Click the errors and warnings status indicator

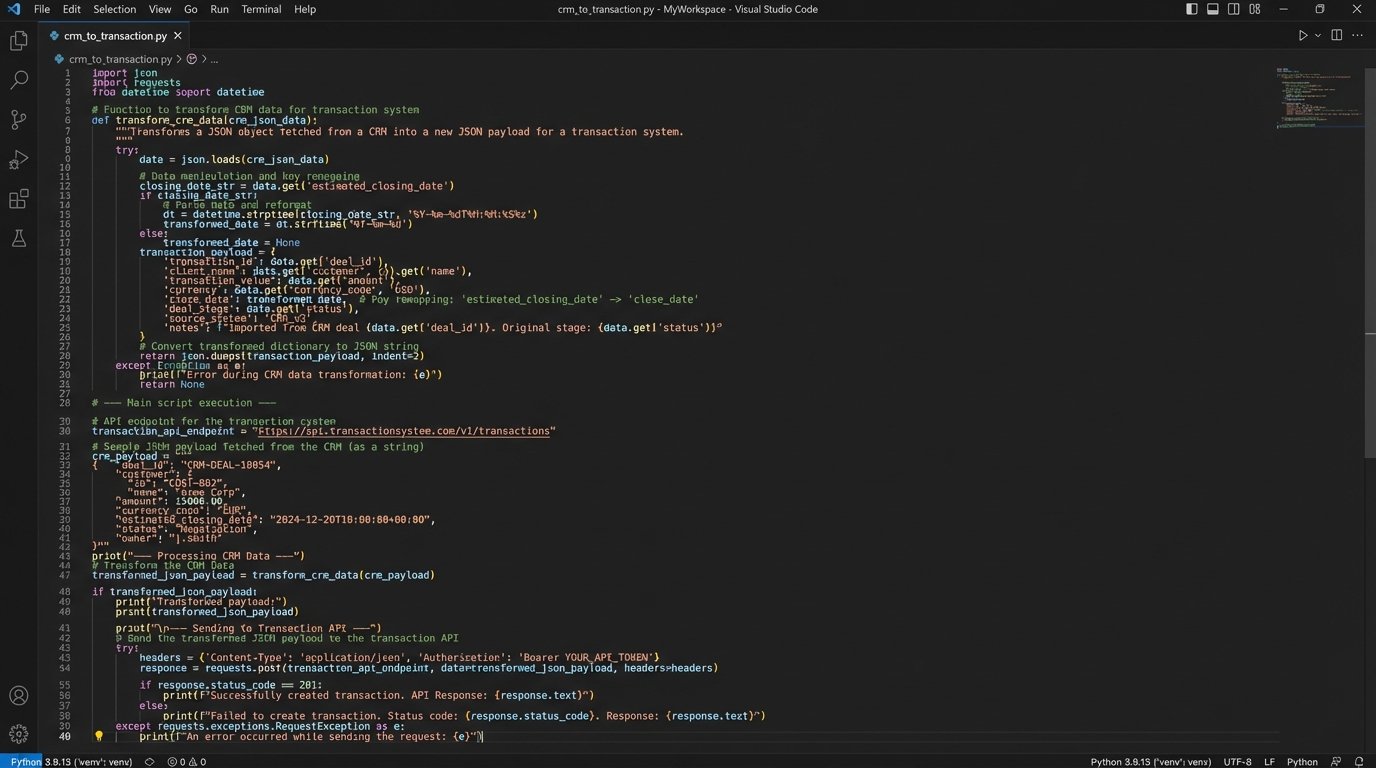pyautogui.click(x=186, y=762)
